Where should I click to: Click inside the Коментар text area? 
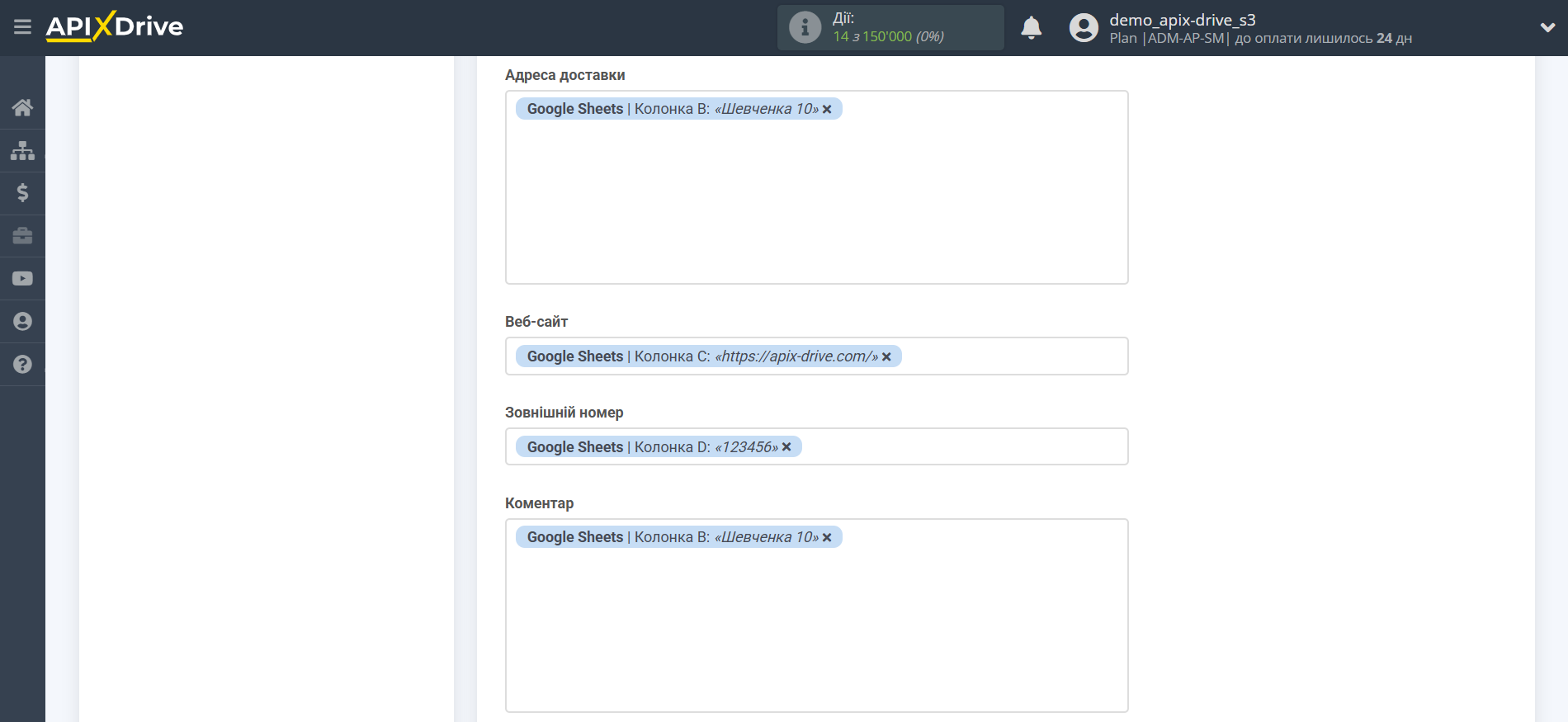click(x=816, y=616)
